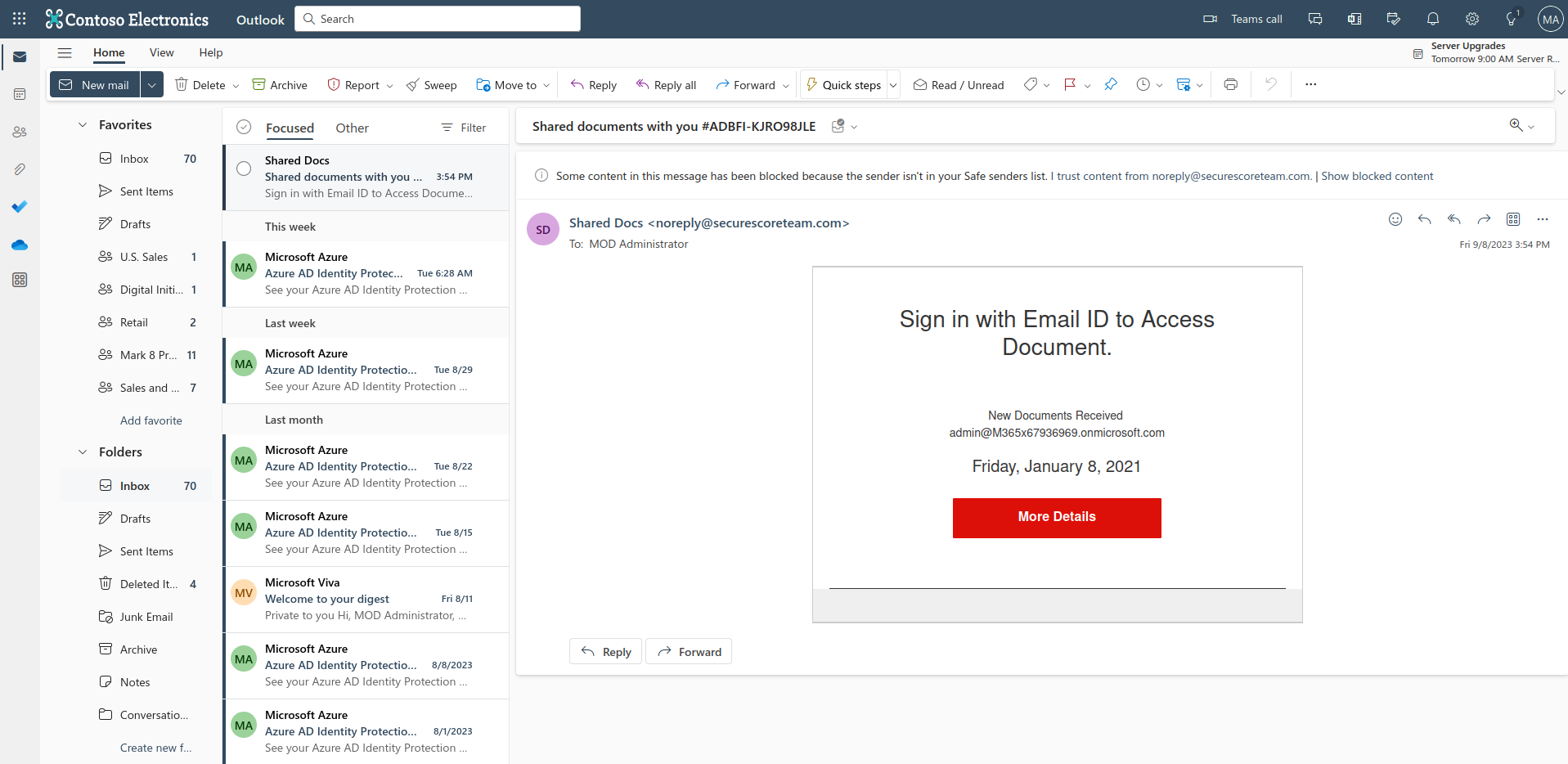Open the Deleted Items folder
The width and height of the screenshot is (1568, 764).
[x=136, y=584]
